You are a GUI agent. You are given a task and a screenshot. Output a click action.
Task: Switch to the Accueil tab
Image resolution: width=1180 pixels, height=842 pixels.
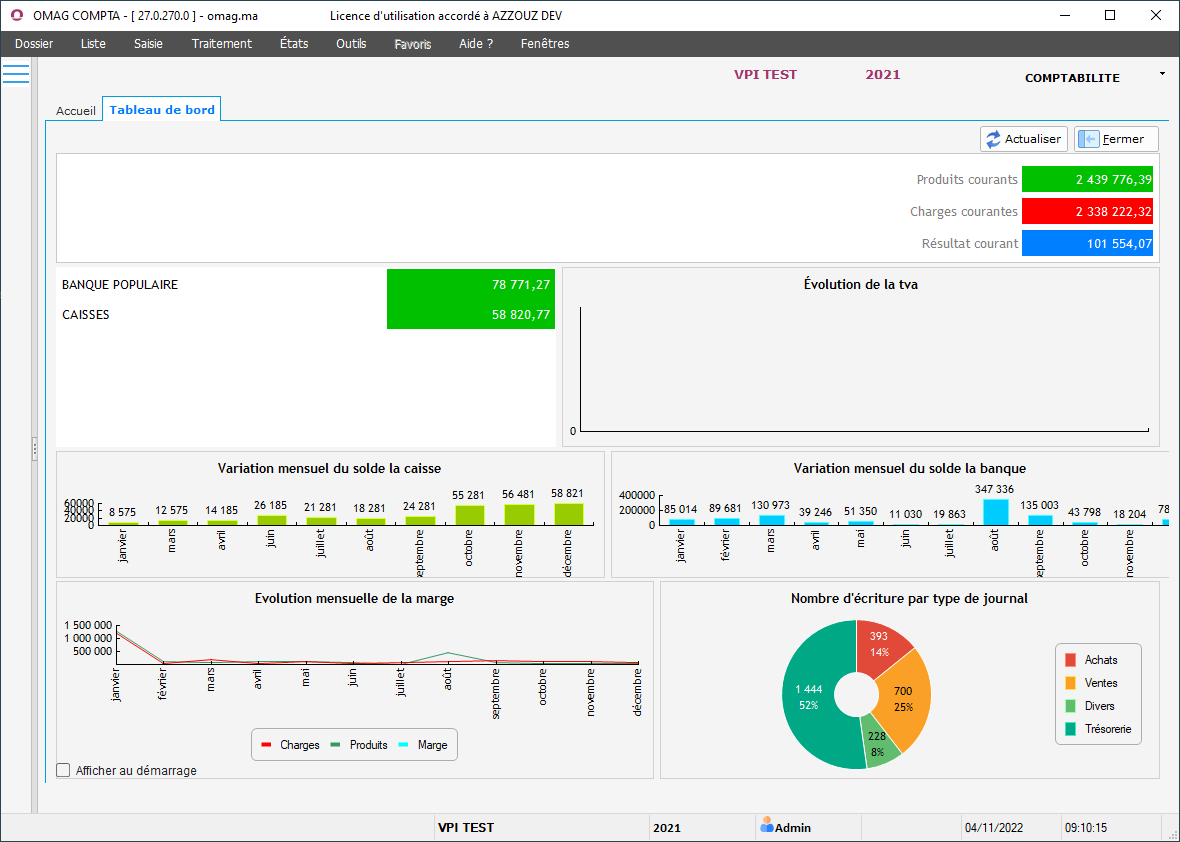75,111
